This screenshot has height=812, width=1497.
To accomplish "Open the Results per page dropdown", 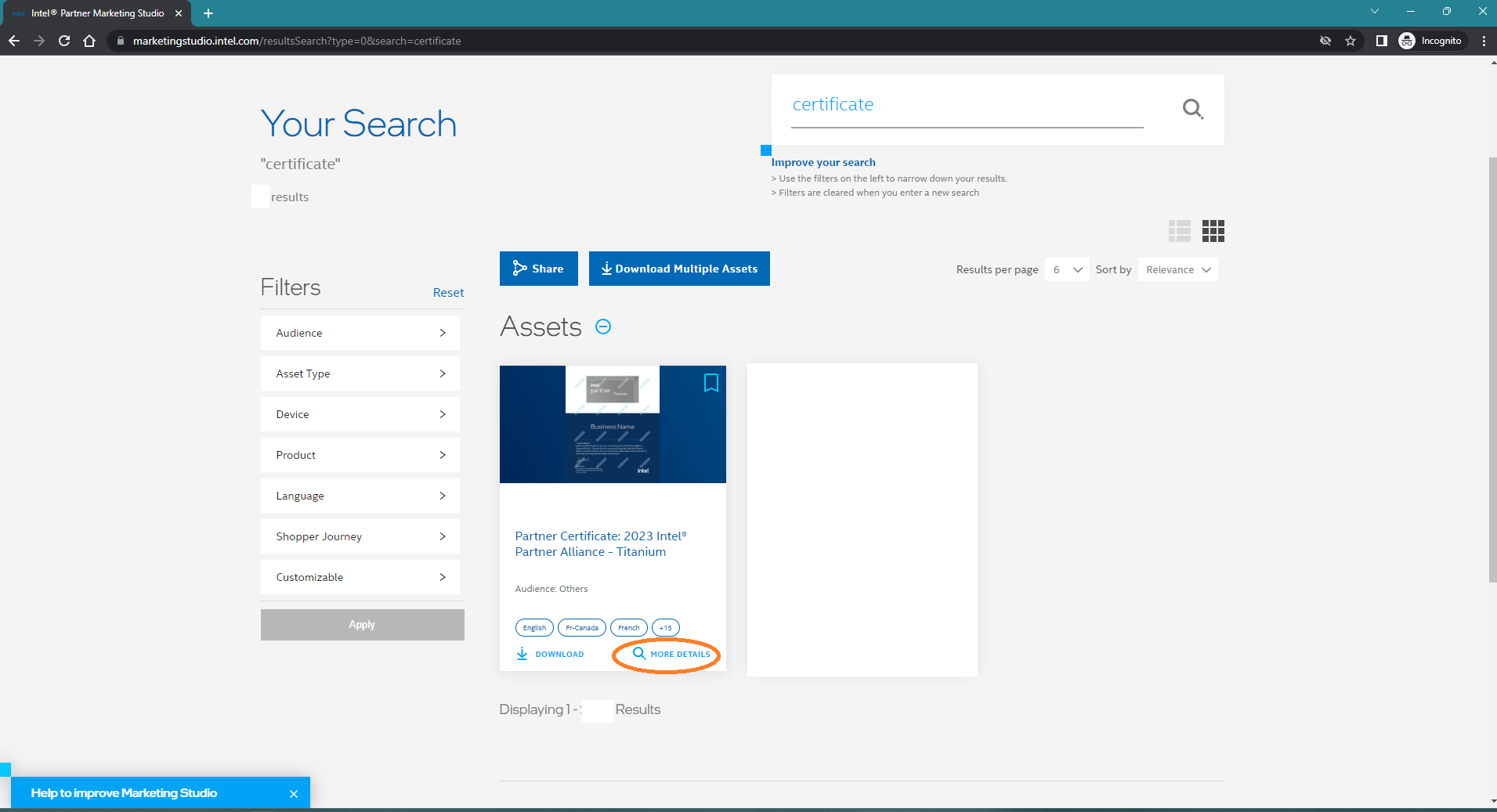I will (x=1067, y=269).
